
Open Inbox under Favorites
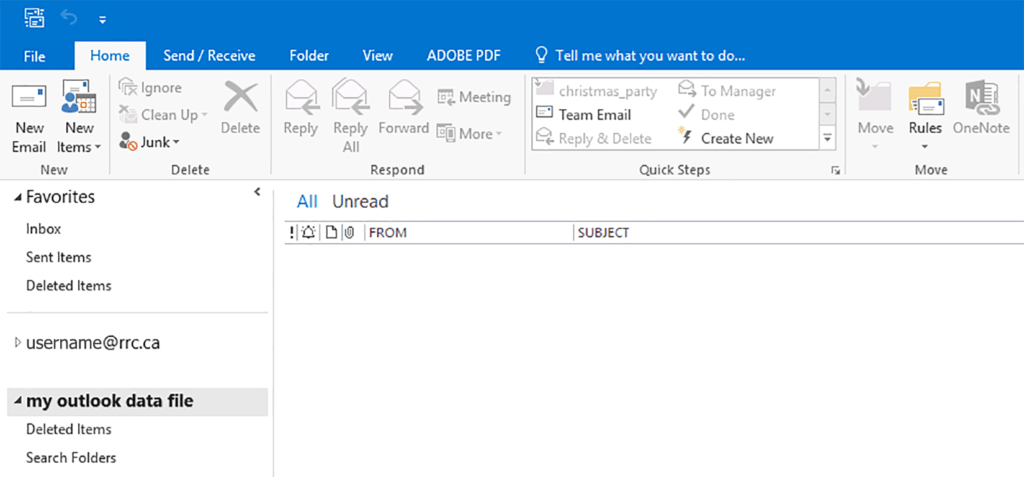[44, 229]
